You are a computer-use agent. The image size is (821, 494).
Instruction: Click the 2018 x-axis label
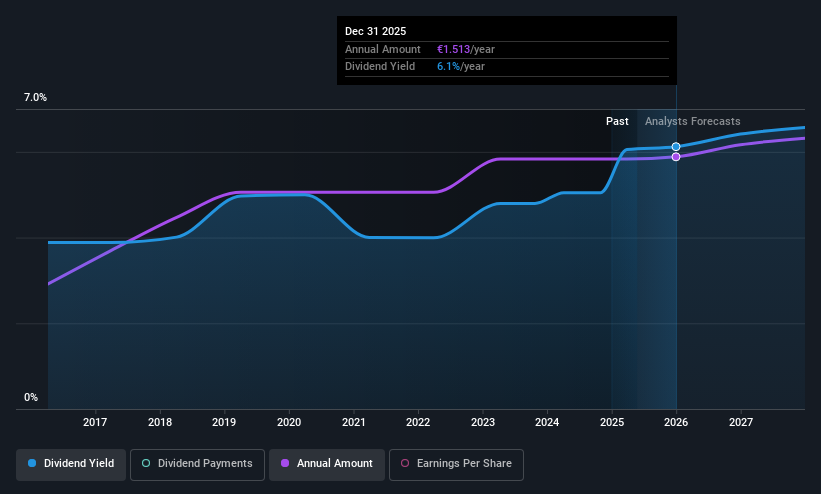coord(160,422)
